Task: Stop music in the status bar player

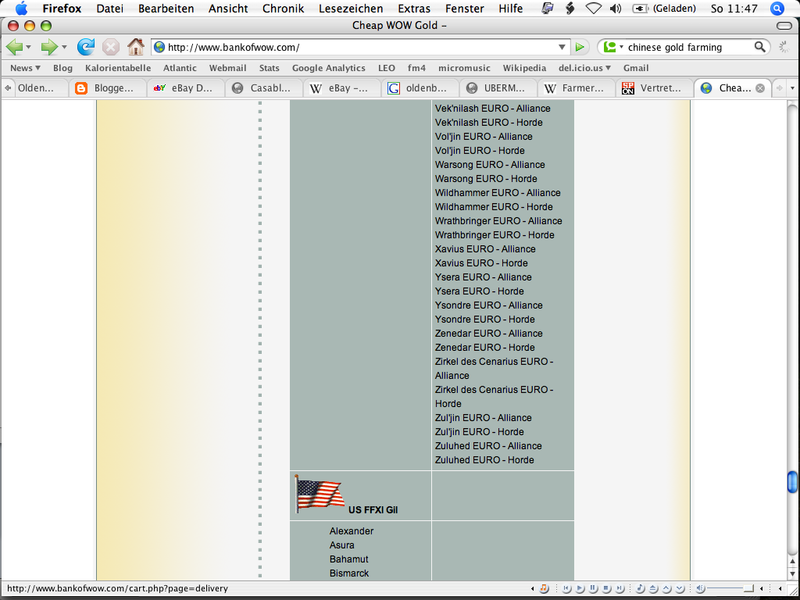Action: 606,589
